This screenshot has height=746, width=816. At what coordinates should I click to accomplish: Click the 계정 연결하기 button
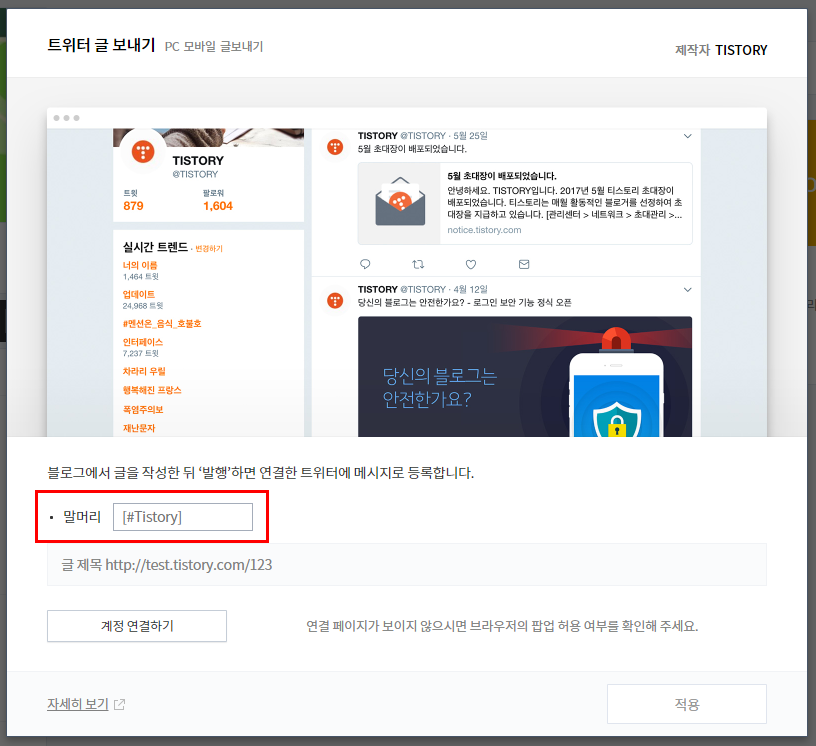tap(137, 626)
